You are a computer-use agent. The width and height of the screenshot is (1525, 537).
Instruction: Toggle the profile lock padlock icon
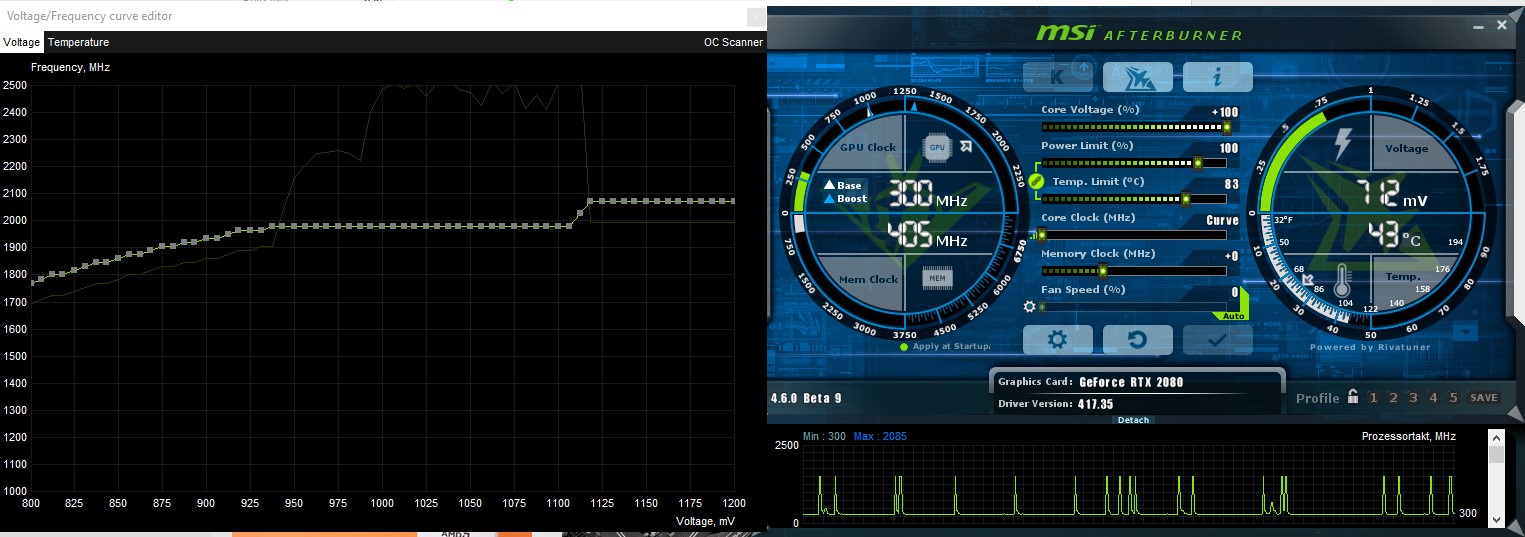[x=1352, y=396]
